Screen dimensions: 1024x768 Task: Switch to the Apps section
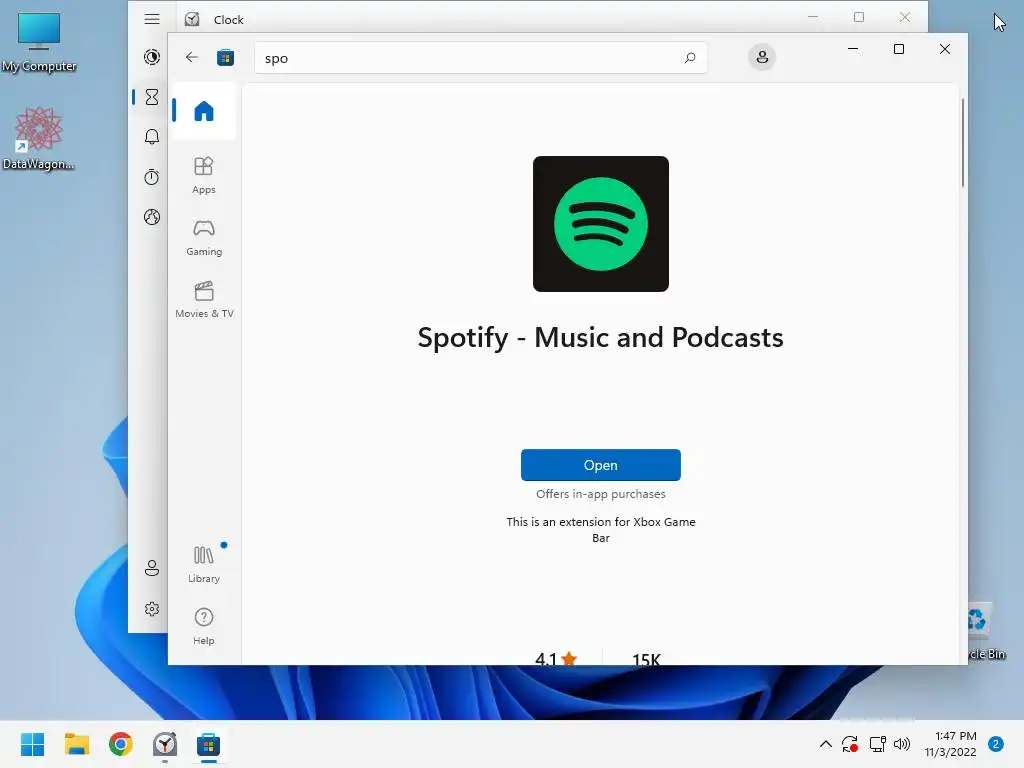[x=204, y=175]
